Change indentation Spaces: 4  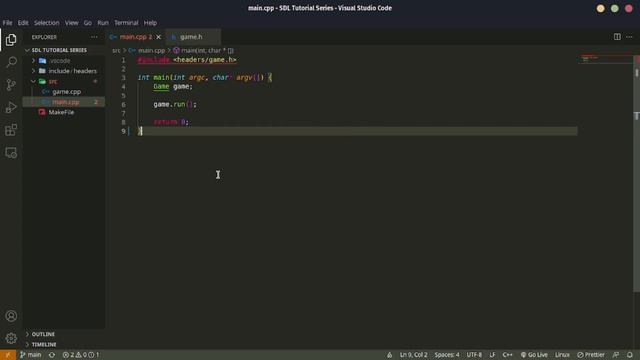(x=447, y=355)
